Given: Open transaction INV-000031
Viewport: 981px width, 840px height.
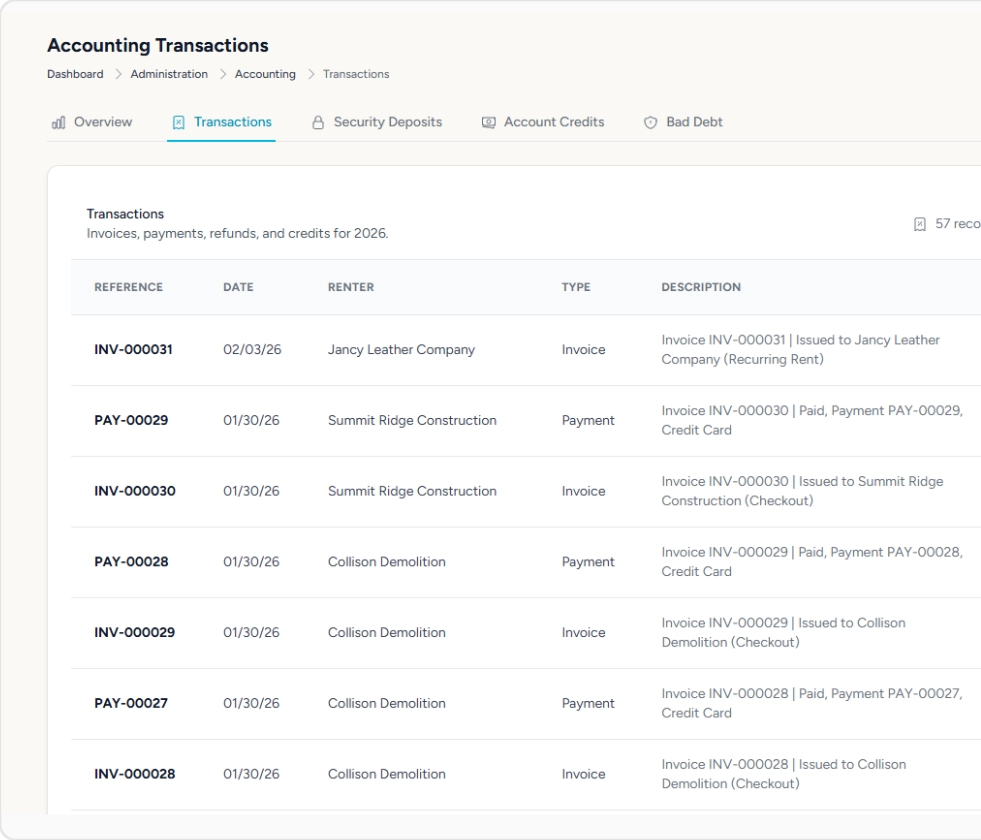Looking at the screenshot, I should 133,350.
